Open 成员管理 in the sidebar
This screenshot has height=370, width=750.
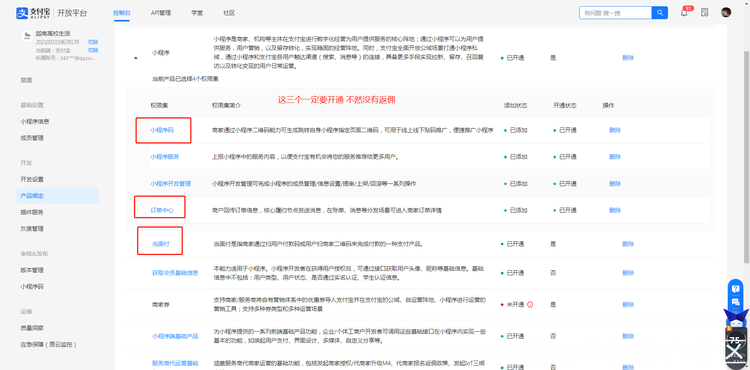coord(32,138)
